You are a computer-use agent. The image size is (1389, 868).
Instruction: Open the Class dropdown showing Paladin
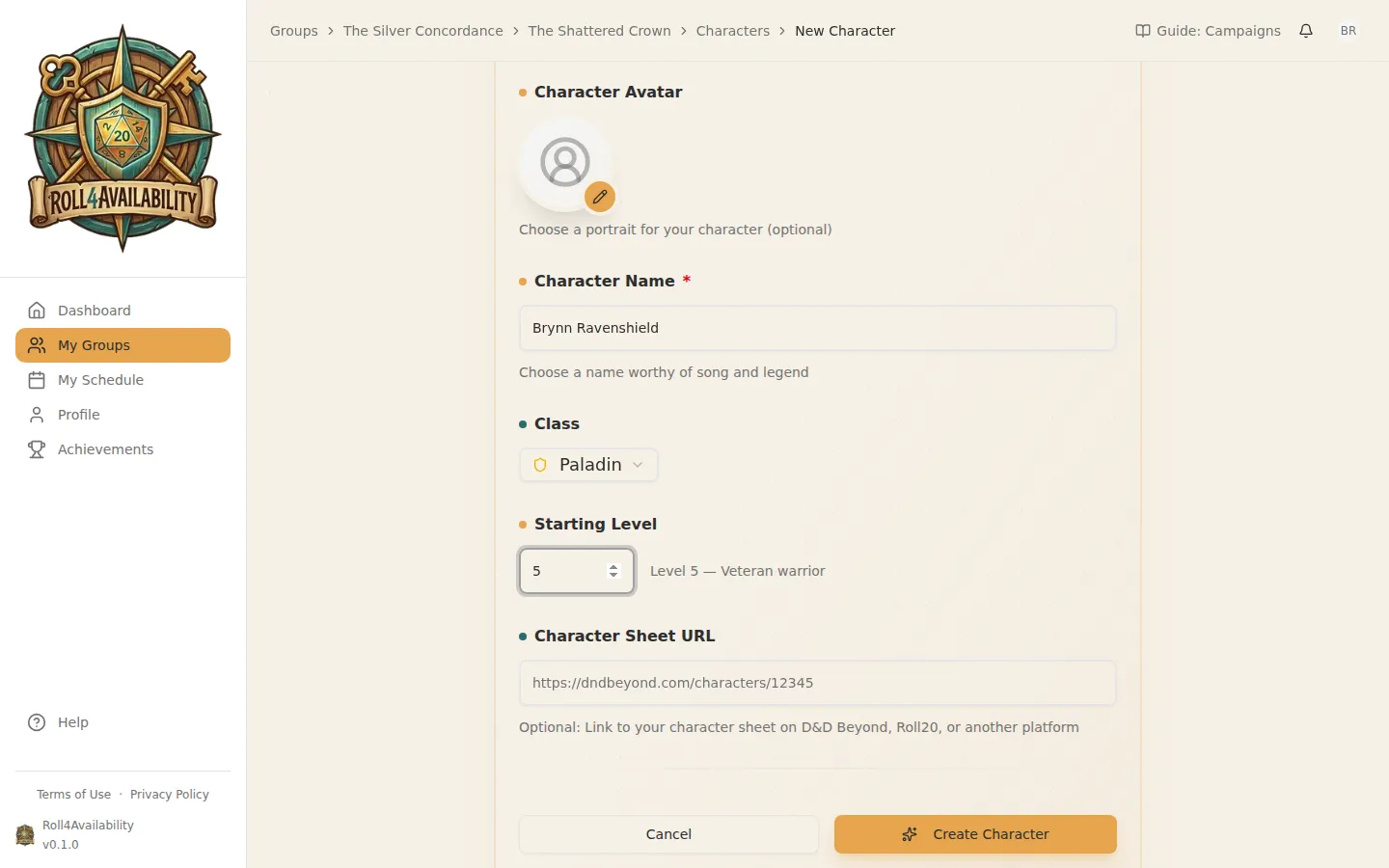(588, 465)
